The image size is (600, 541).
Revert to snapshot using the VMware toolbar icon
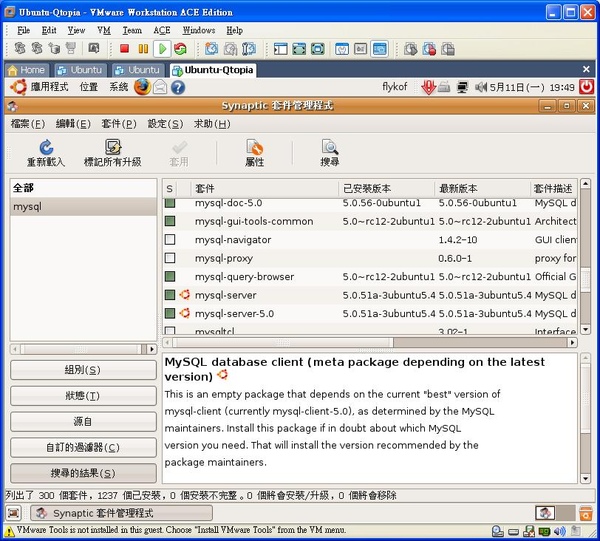[x=230, y=49]
